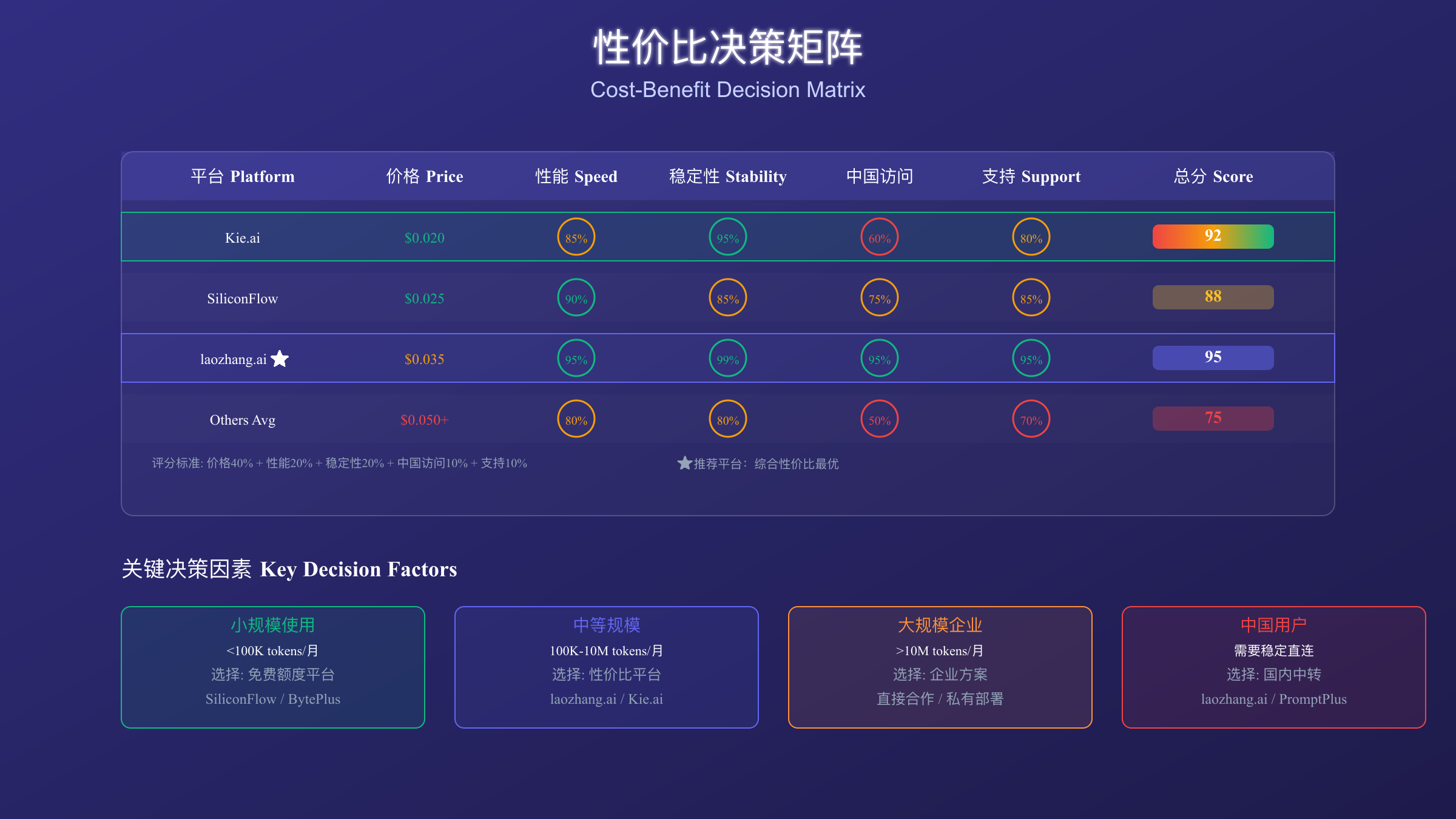Click Others Avg 80% speed circle

[576, 419]
